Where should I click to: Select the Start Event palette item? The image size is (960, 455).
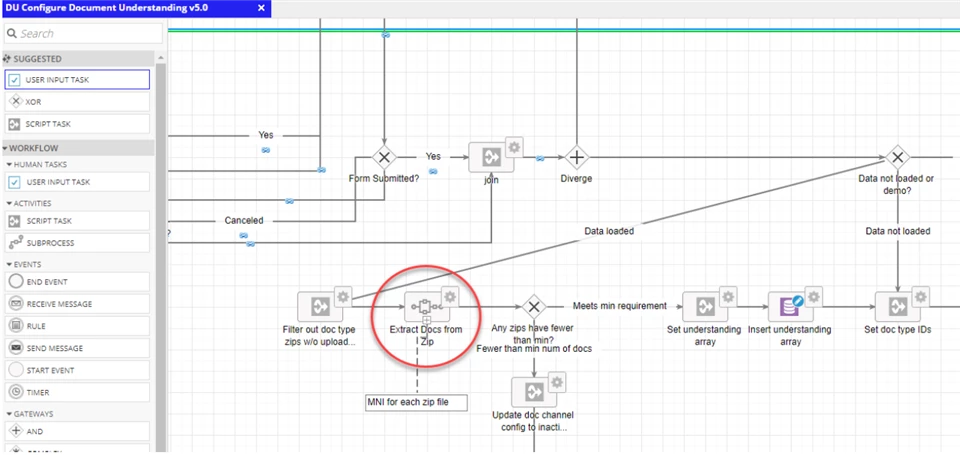click(77, 370)
